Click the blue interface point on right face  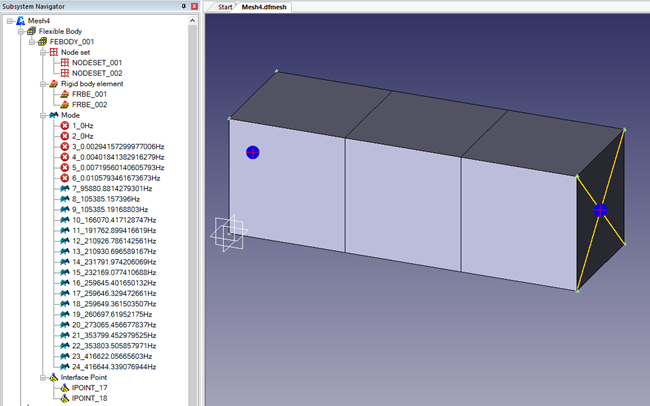[x=600, y=210]
